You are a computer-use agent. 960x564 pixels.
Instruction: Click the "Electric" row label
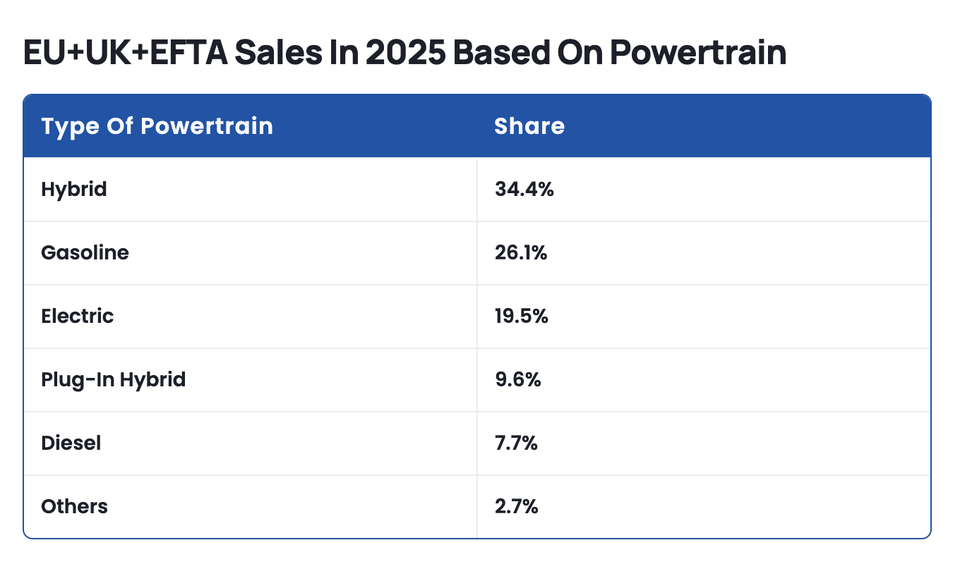[x=78, y=316]
